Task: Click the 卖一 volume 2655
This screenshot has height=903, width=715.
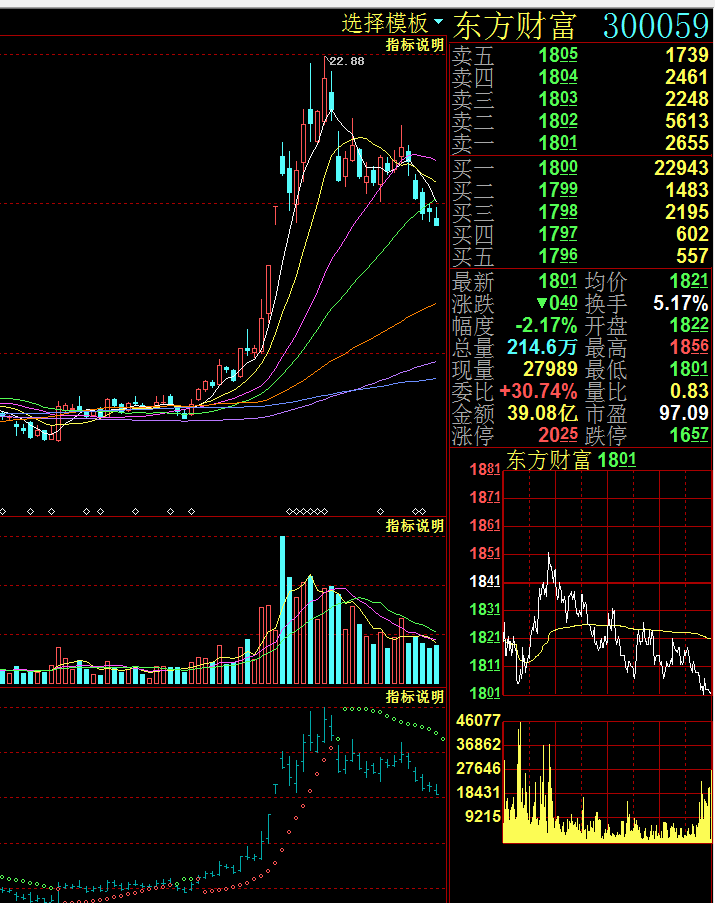Action: pyautogui.click(x=687, y=143)
